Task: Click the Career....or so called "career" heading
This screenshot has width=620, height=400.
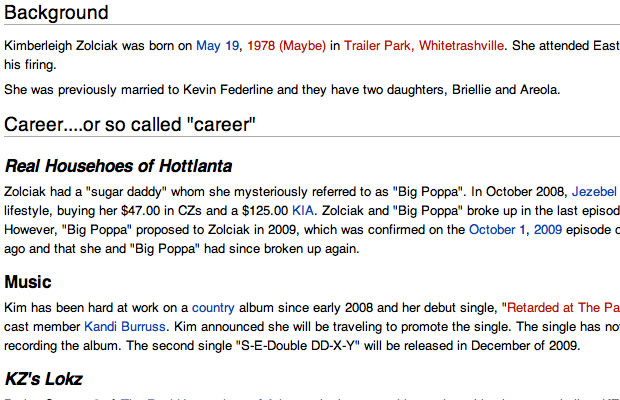Action: [130, 125]
